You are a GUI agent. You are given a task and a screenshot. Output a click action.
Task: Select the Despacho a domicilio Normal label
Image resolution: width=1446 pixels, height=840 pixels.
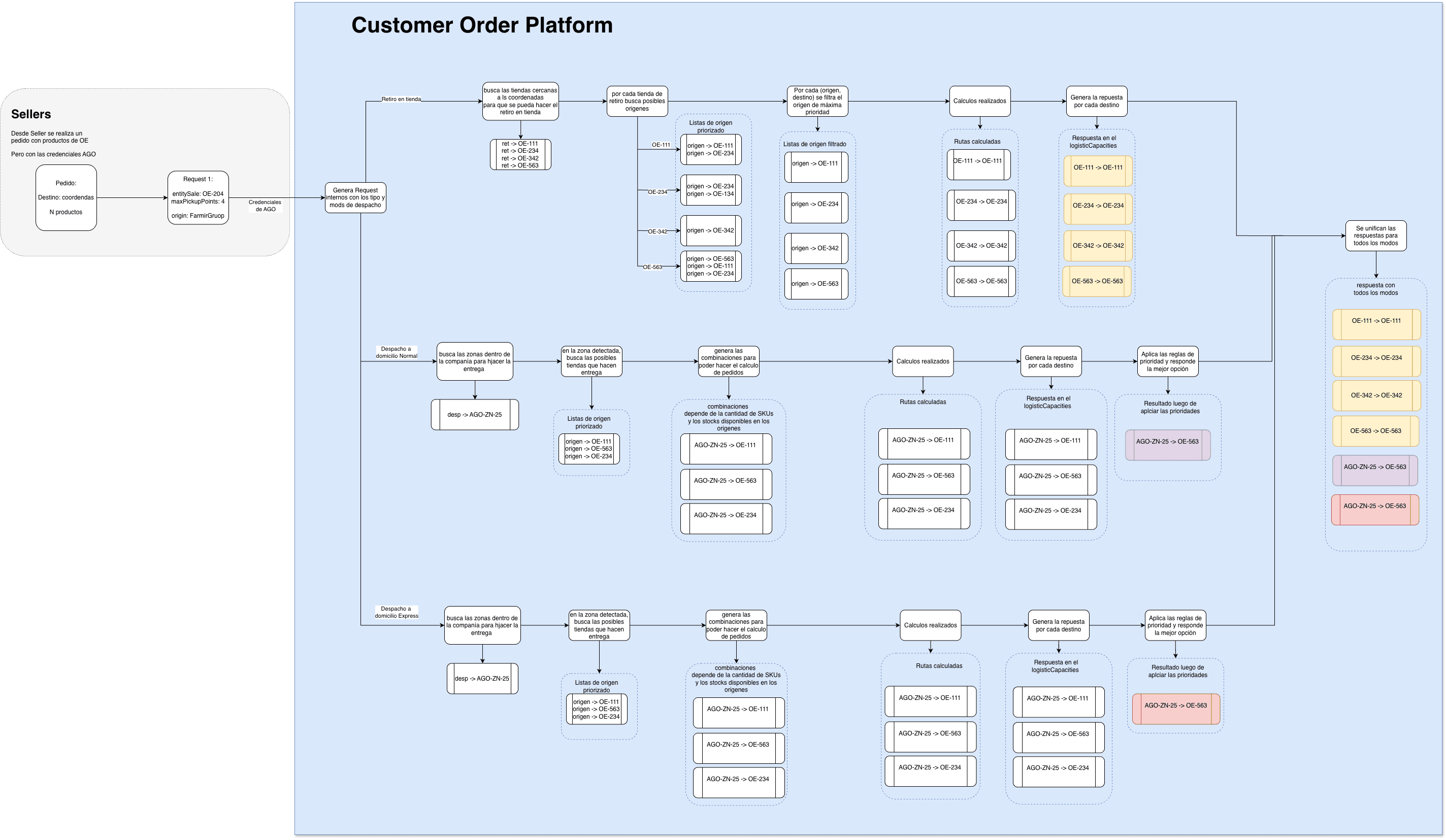pyautogui.click(x=397, y=352)
